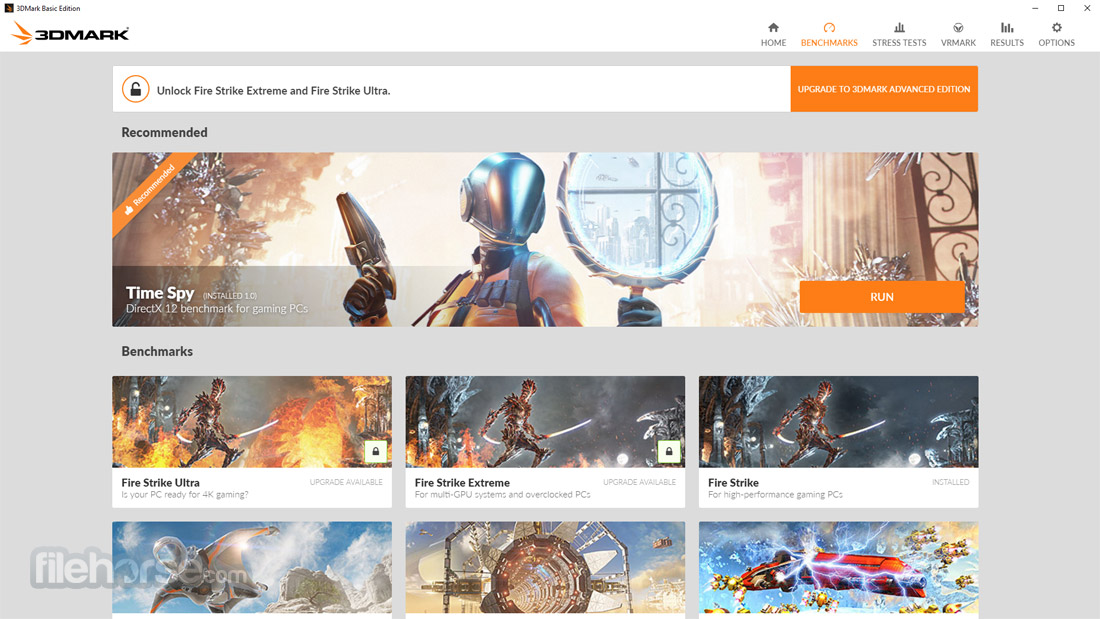Maximize the 3DMark window

coord(1061,8)
